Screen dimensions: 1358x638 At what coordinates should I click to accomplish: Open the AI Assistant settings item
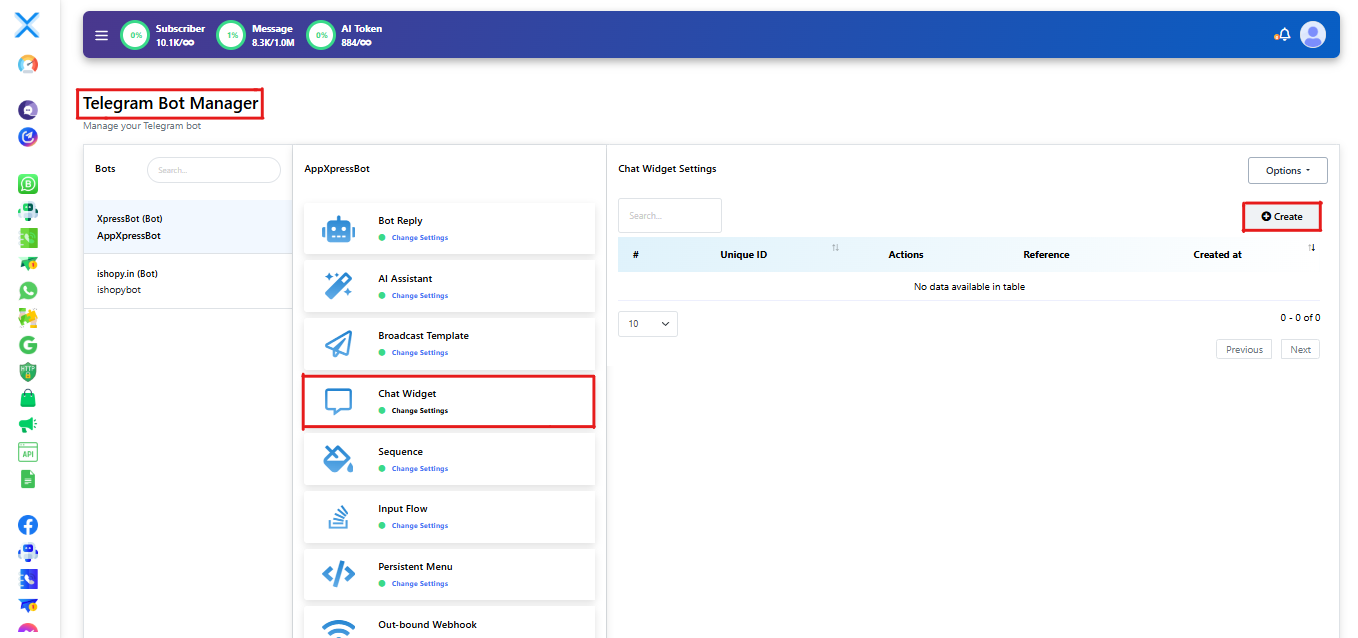(449, 286)
